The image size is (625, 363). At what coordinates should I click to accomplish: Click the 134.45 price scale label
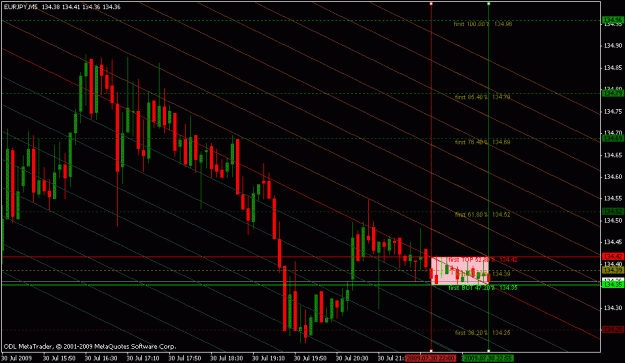[x=613, y=242]
